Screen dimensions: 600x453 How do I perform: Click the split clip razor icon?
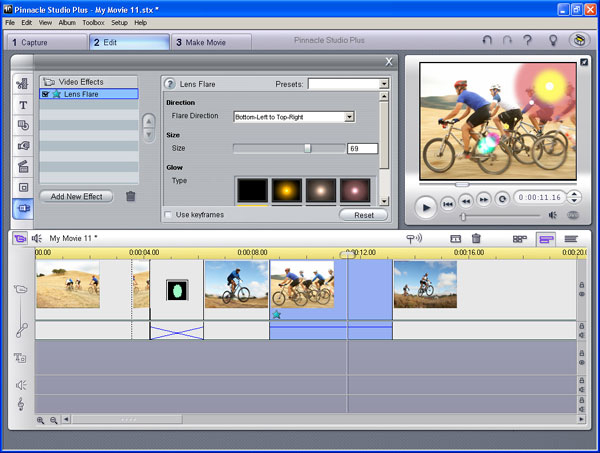tap(455, 239)
